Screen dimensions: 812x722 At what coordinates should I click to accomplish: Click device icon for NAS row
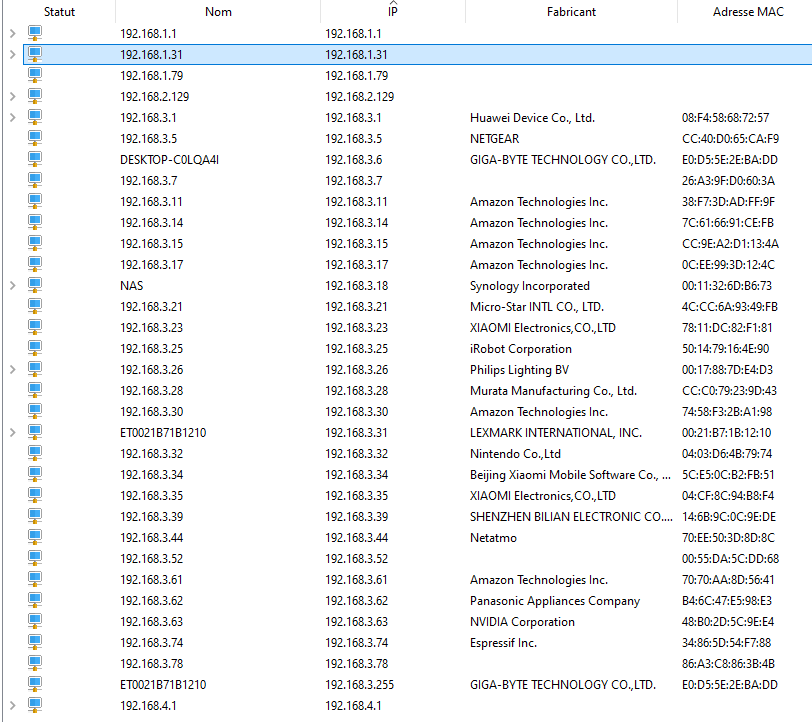tap(35, 285)
